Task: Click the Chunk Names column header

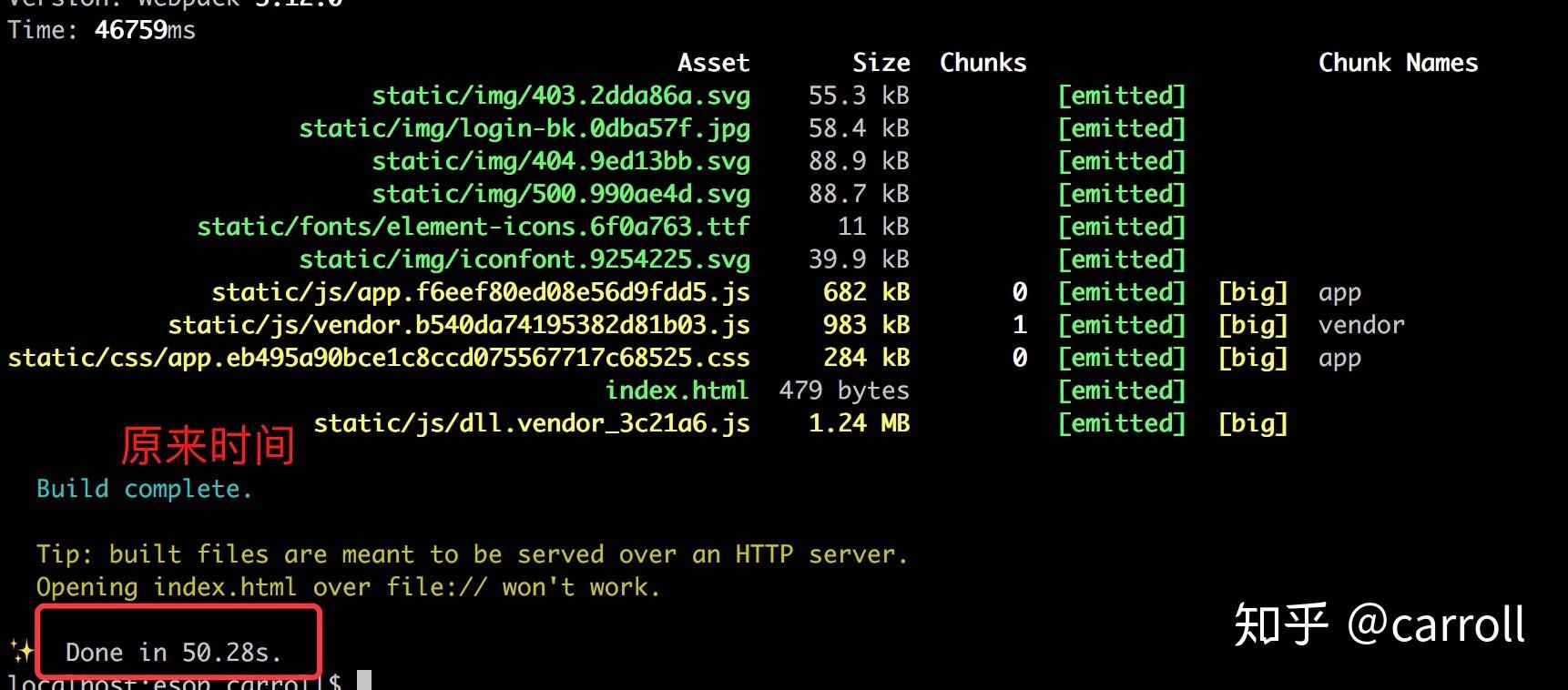Action: pos(1399,63)
